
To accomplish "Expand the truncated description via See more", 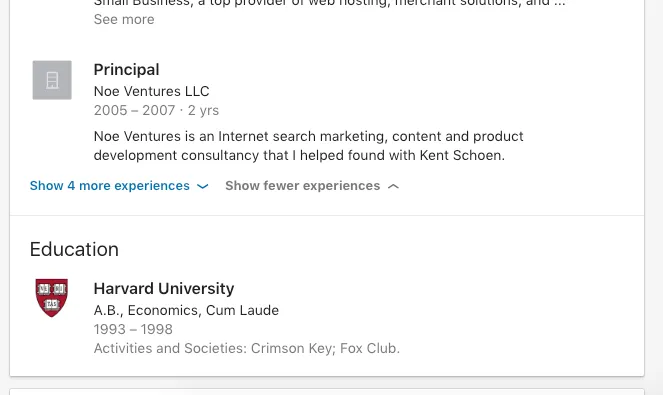I will point(124,19).
